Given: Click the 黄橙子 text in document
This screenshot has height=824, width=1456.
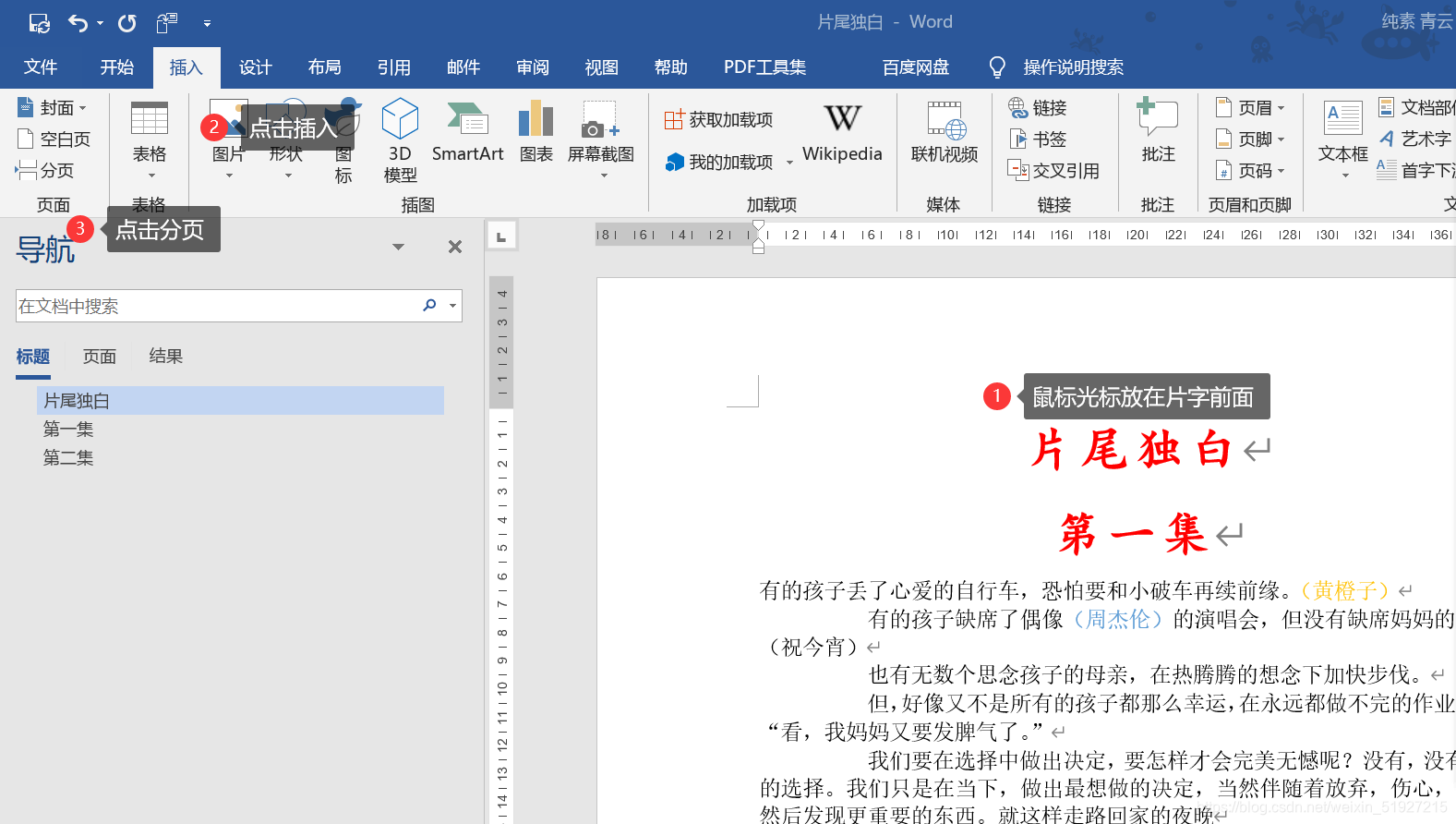Looking at the screenshot, I should pos(1346,590).
